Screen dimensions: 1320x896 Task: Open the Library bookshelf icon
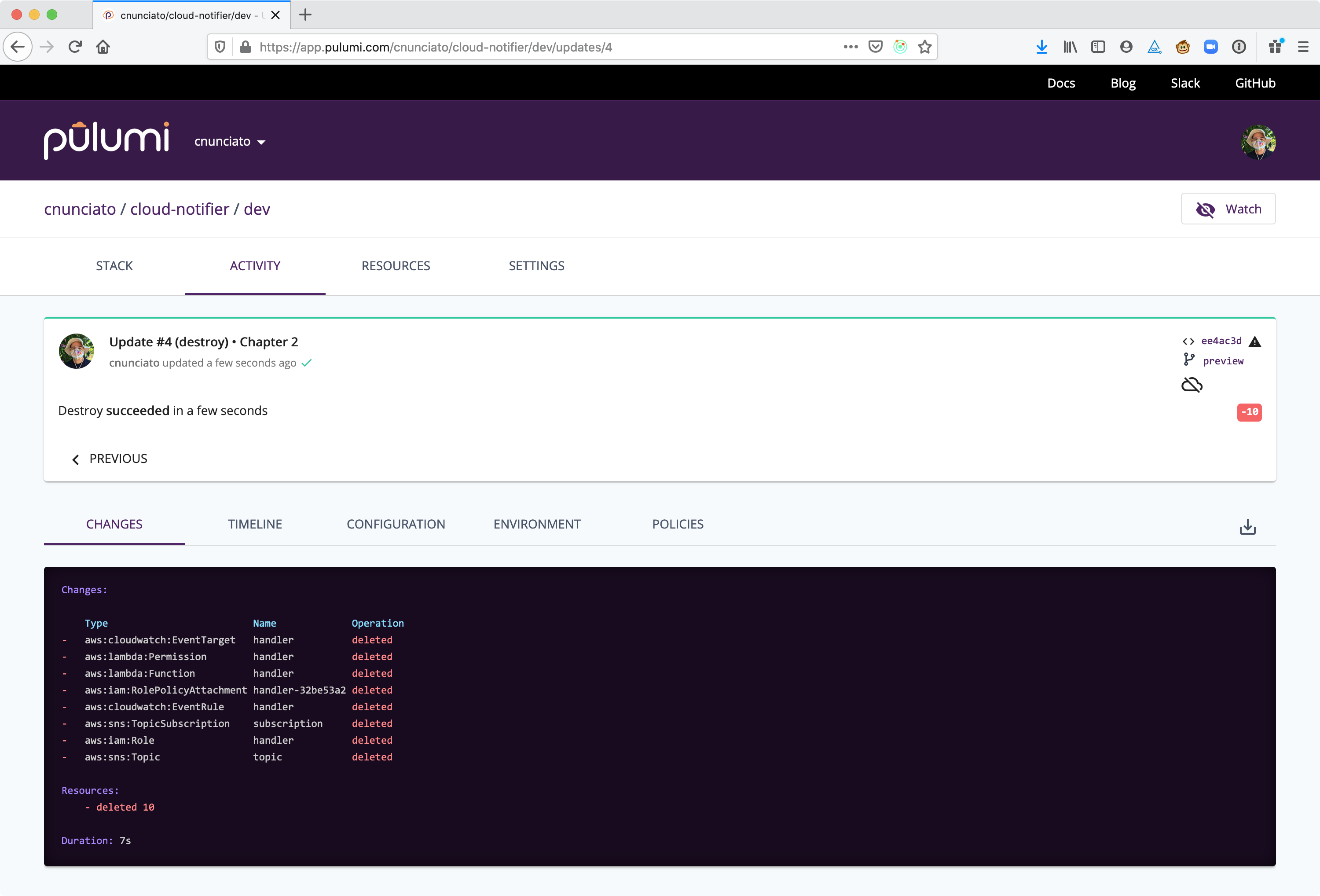click(x=1070, y=47)
